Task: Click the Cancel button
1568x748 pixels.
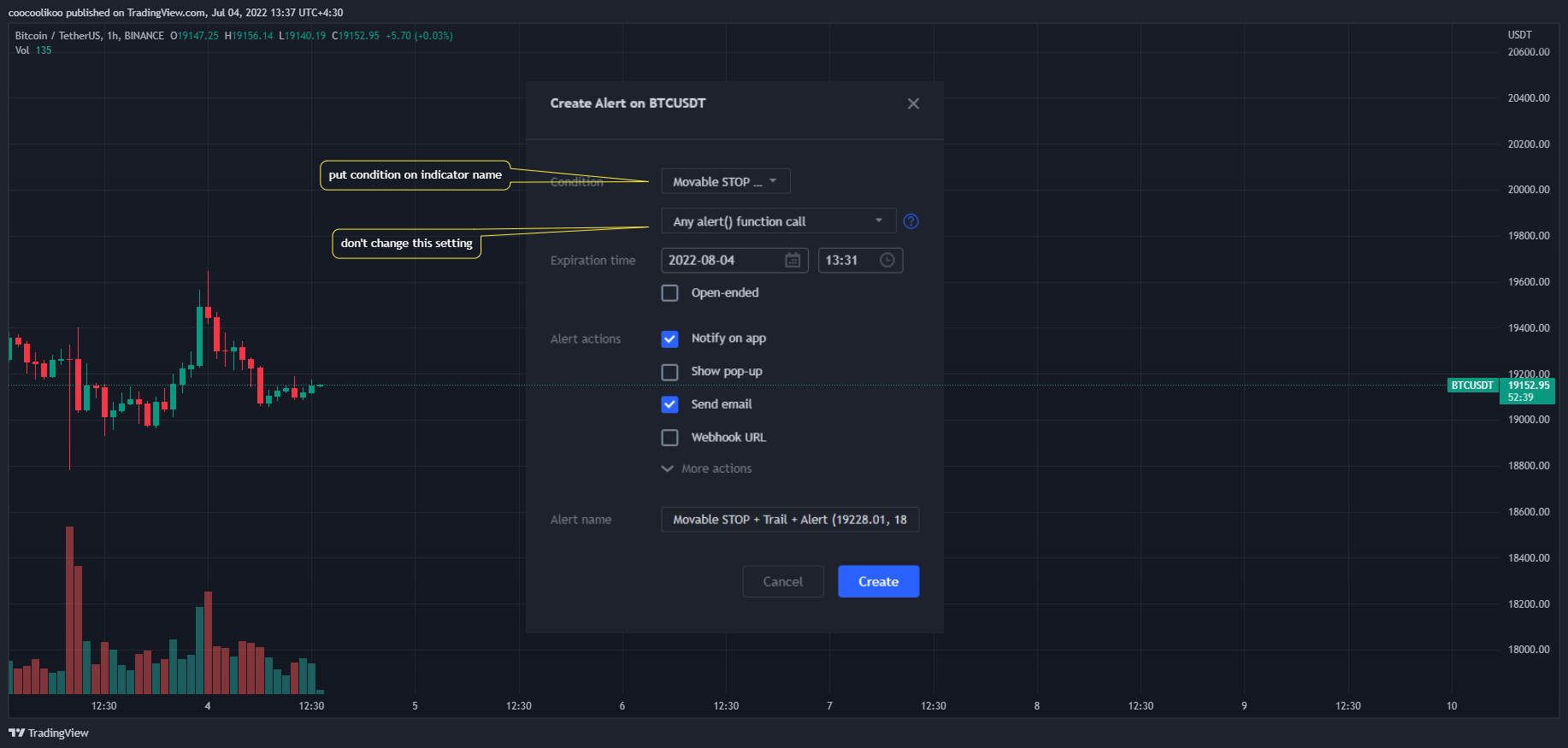Action: pos(783,581)
